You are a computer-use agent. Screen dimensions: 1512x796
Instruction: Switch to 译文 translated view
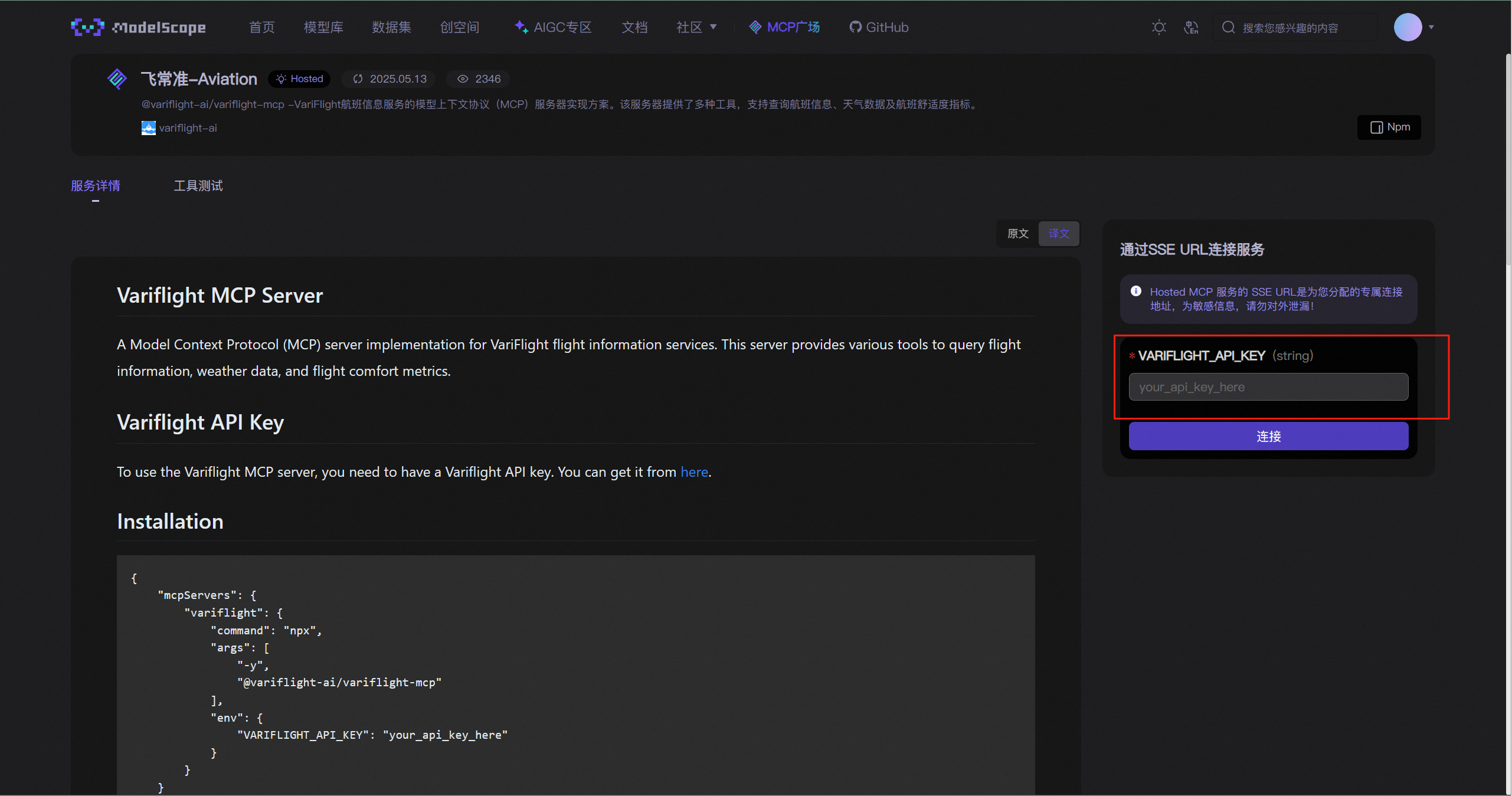[x=1059, y=234]
